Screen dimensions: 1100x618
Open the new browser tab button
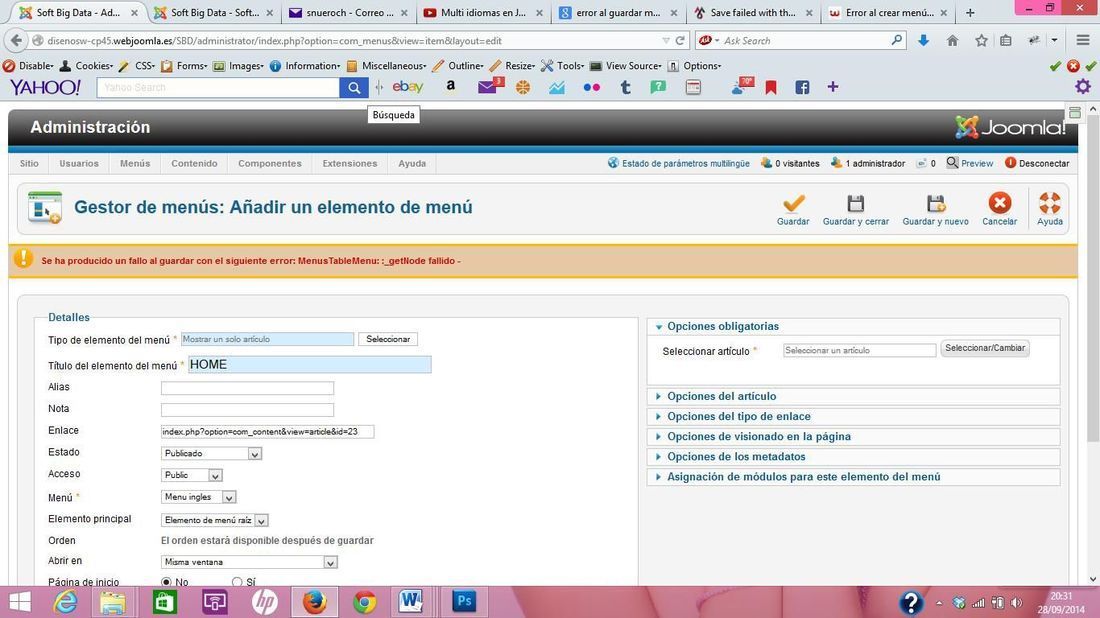(970, 13)
